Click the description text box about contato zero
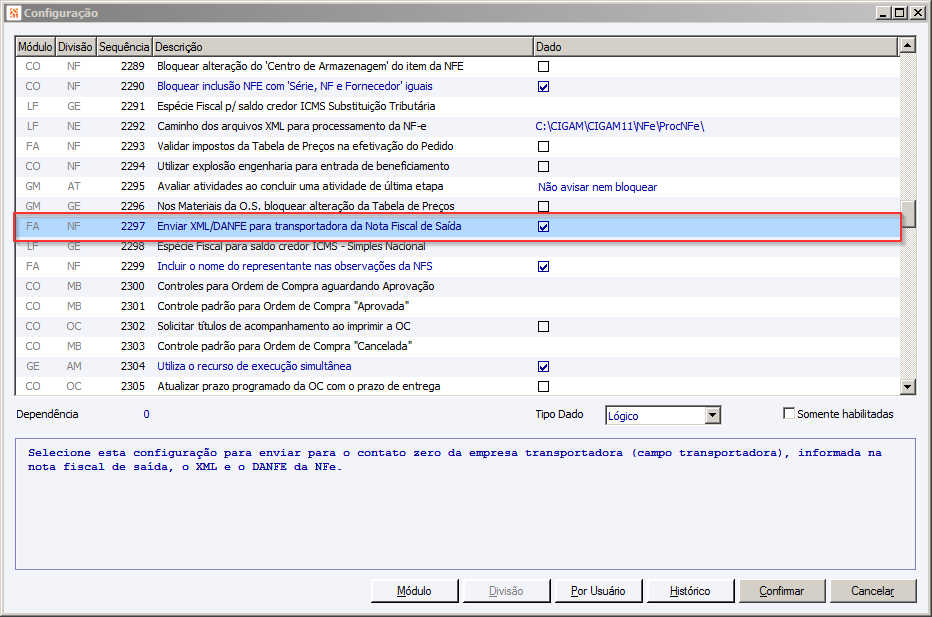Screen dimensions: 932x617 click(465, 504)
